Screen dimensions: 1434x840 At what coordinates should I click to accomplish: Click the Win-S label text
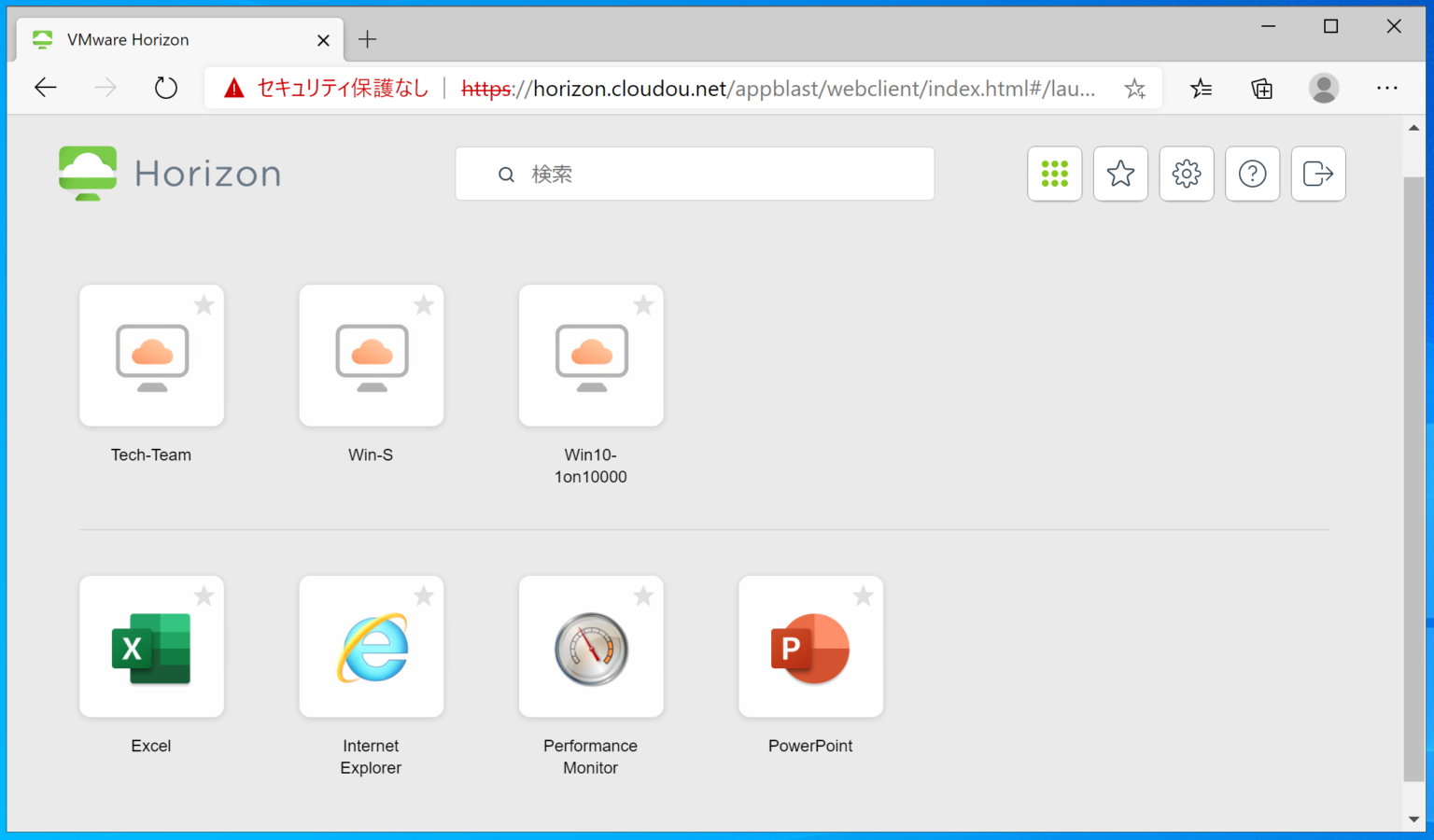371,455
